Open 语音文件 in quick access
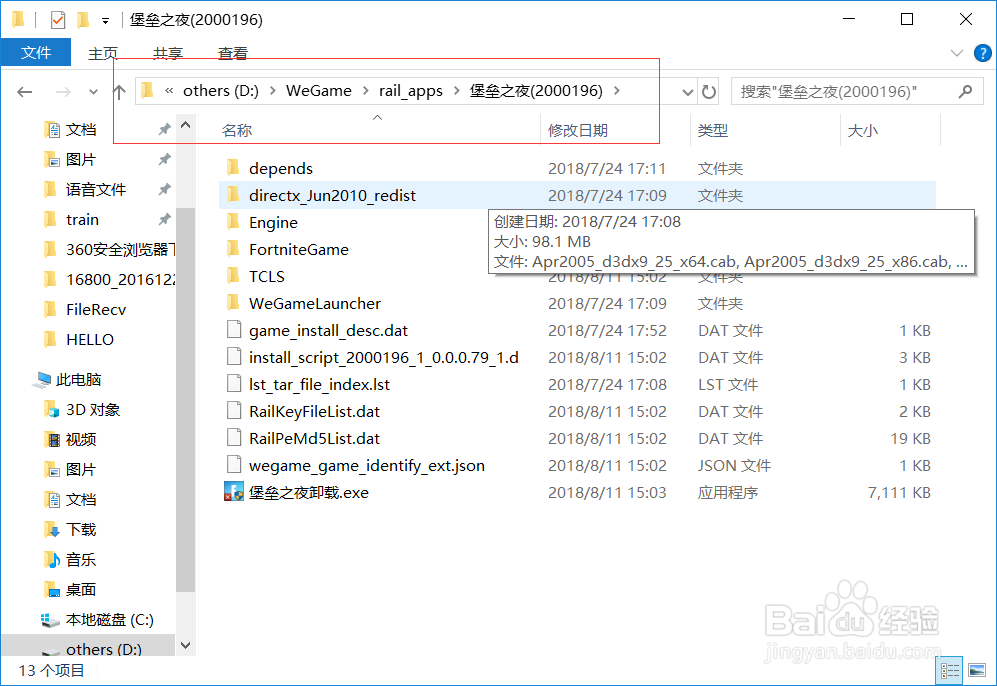 (96, 189)
